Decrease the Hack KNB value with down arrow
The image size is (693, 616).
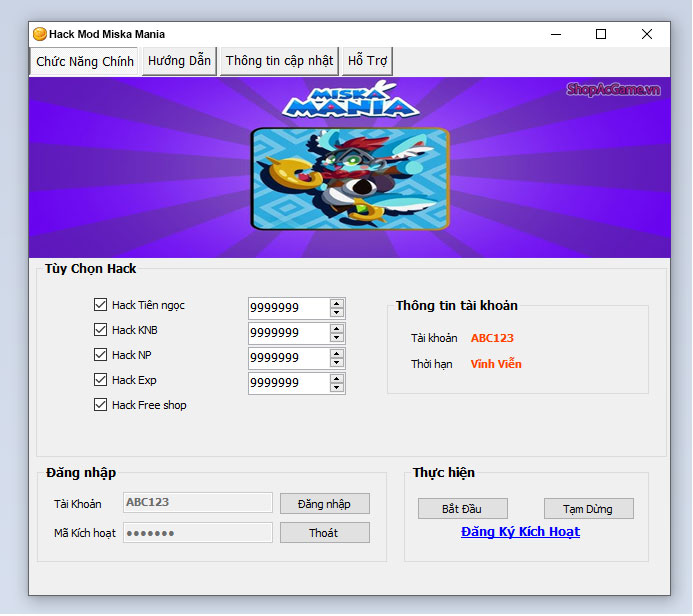click(x=337, y=338)
